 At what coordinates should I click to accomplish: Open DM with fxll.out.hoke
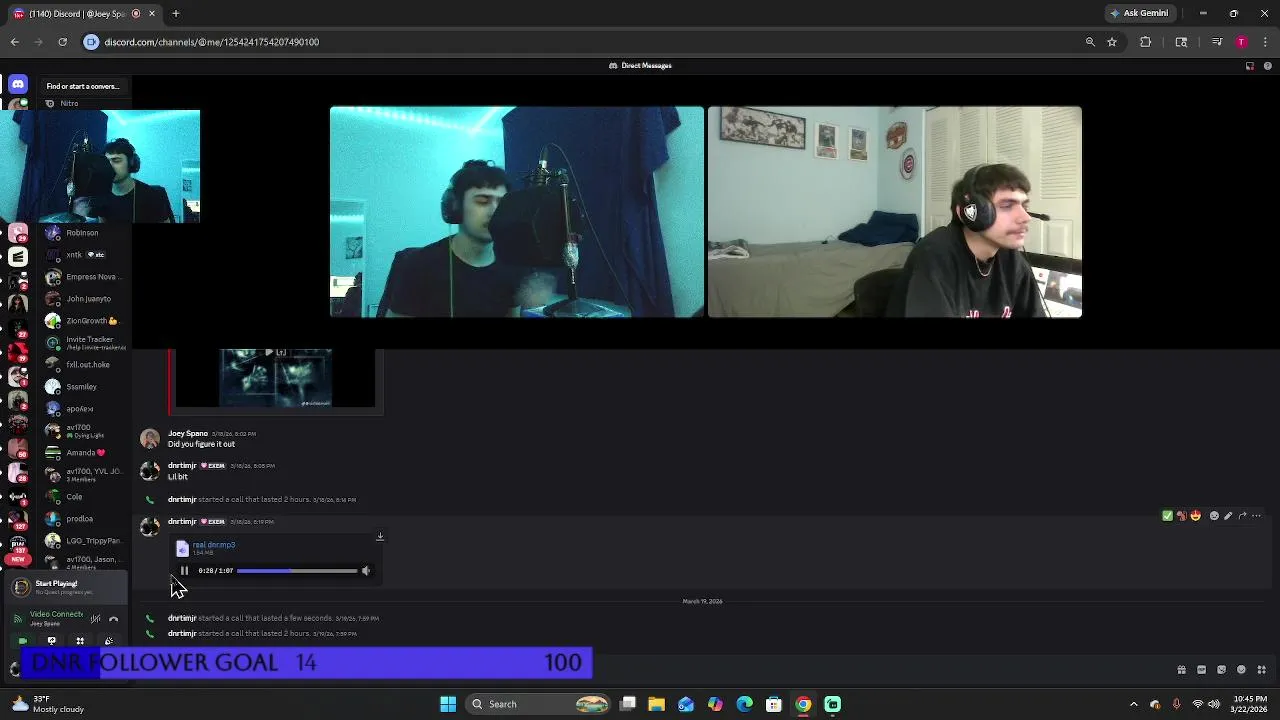[x=84, y=365]
